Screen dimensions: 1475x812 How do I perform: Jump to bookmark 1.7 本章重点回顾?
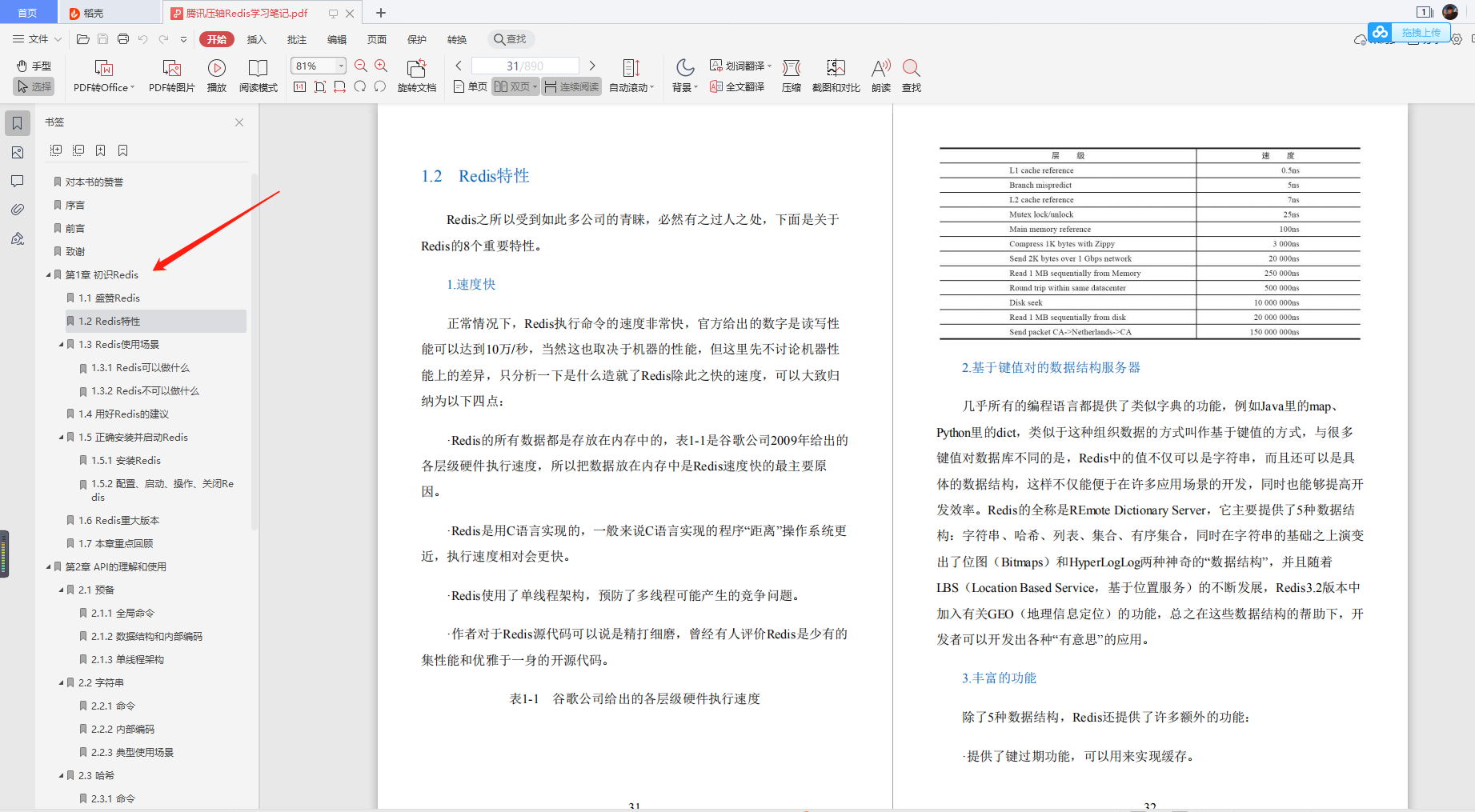click(x=115, y=543)
